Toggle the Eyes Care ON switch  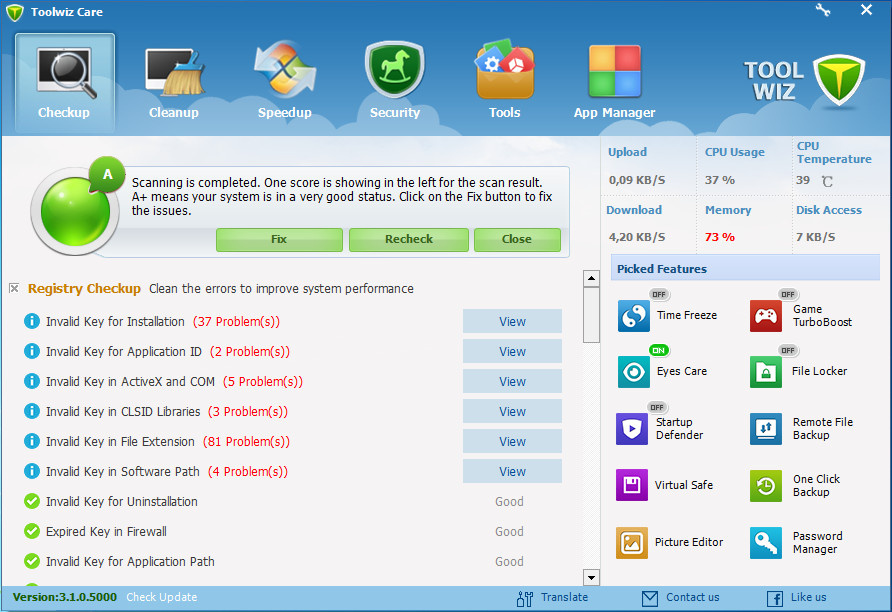click(659, 350)
